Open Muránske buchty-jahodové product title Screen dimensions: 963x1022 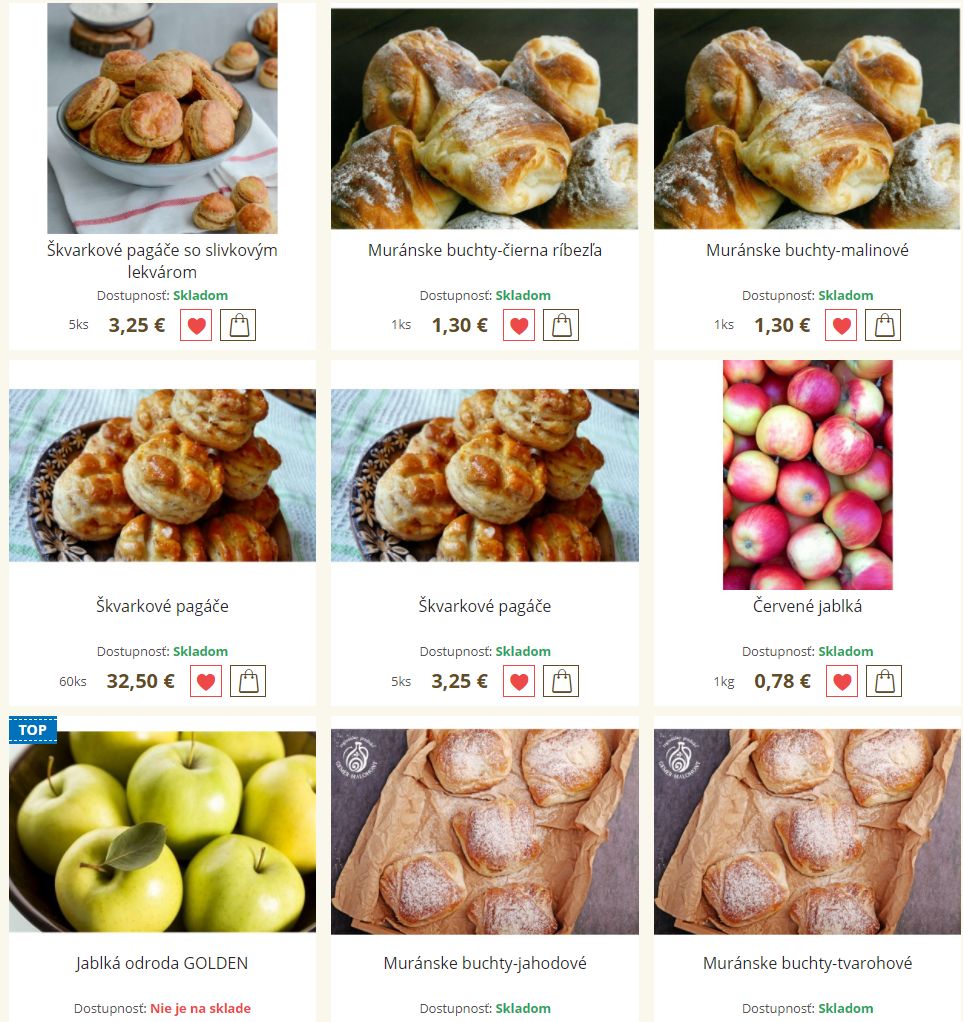coord(485,963)
